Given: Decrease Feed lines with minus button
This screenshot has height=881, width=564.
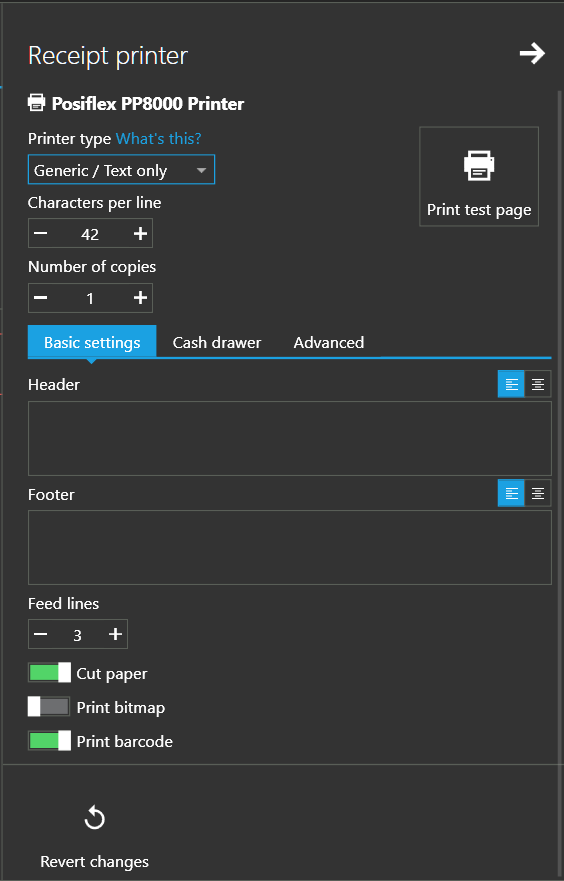Looking at the screenshot, I should (40, 634).
